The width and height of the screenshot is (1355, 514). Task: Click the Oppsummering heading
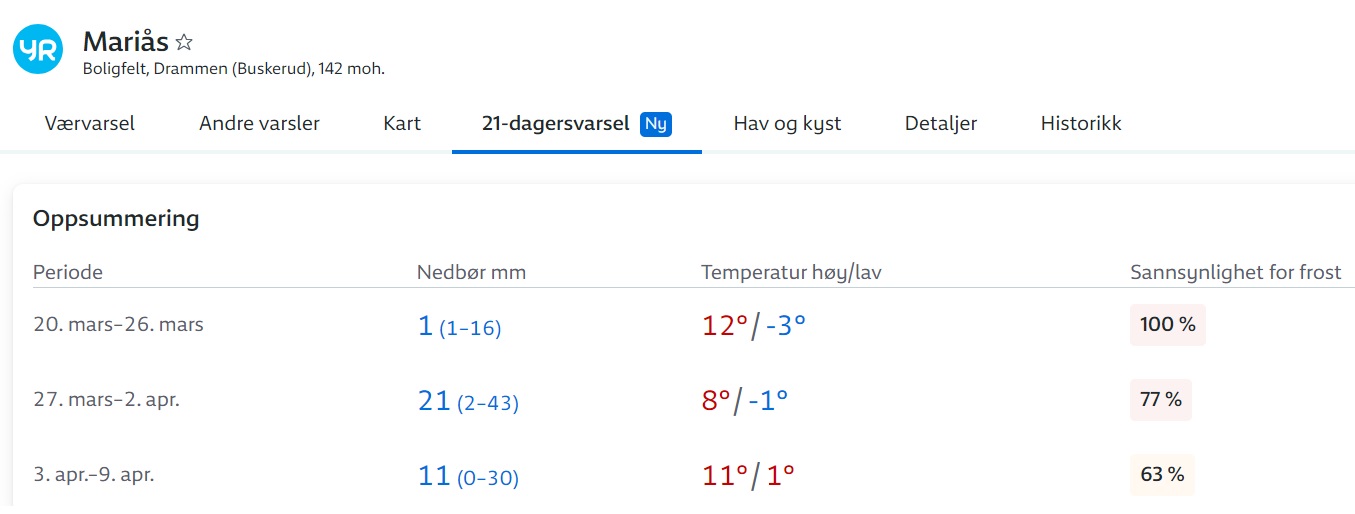(x=116, y=219)
